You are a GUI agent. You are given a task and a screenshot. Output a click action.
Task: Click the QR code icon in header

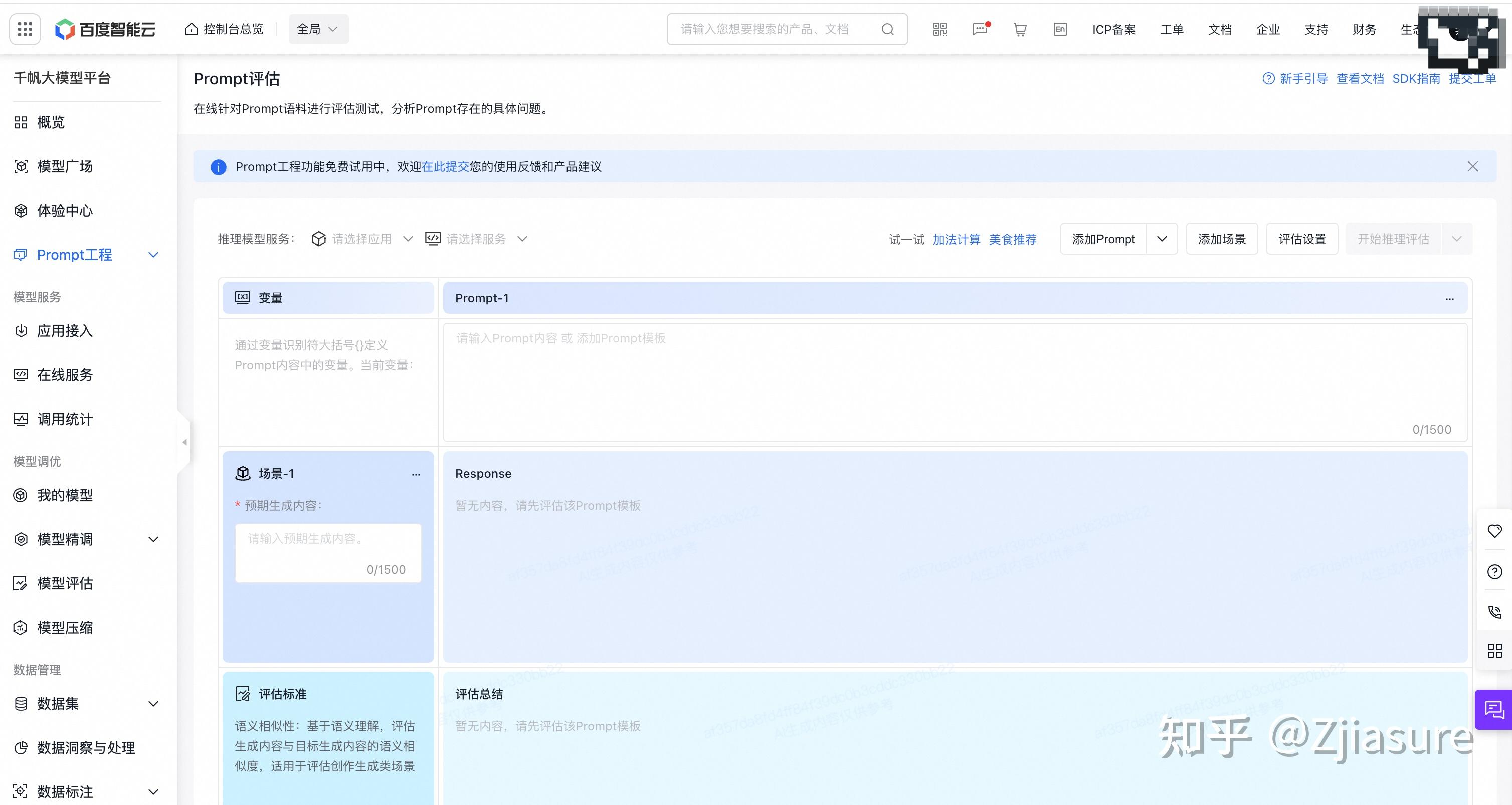939,29
